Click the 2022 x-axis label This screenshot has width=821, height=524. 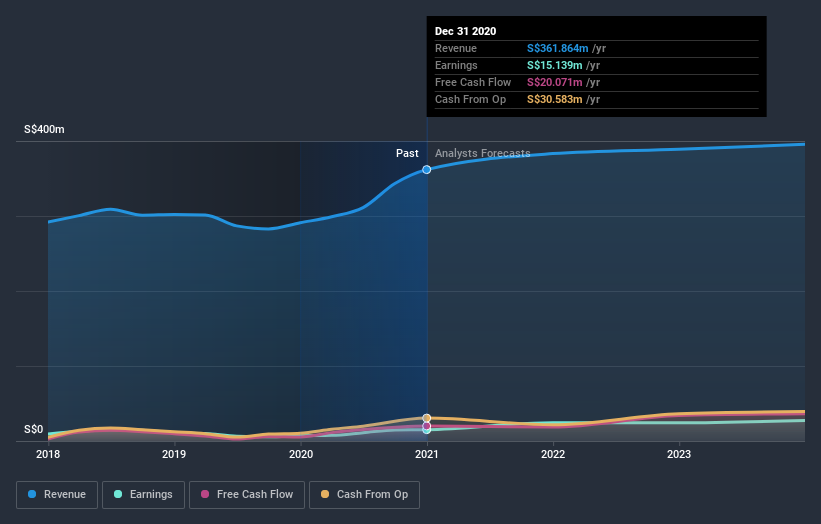coord(553,454)
